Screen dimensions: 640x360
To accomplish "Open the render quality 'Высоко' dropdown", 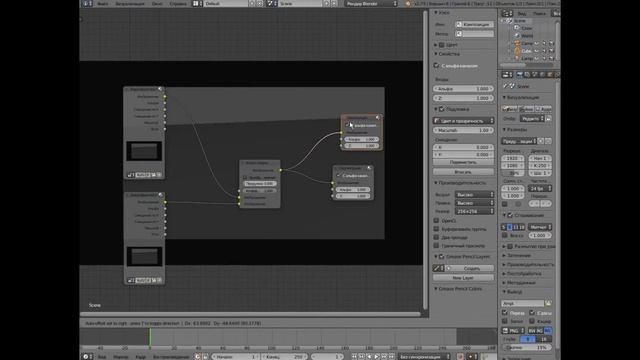I will coord(474,195).
